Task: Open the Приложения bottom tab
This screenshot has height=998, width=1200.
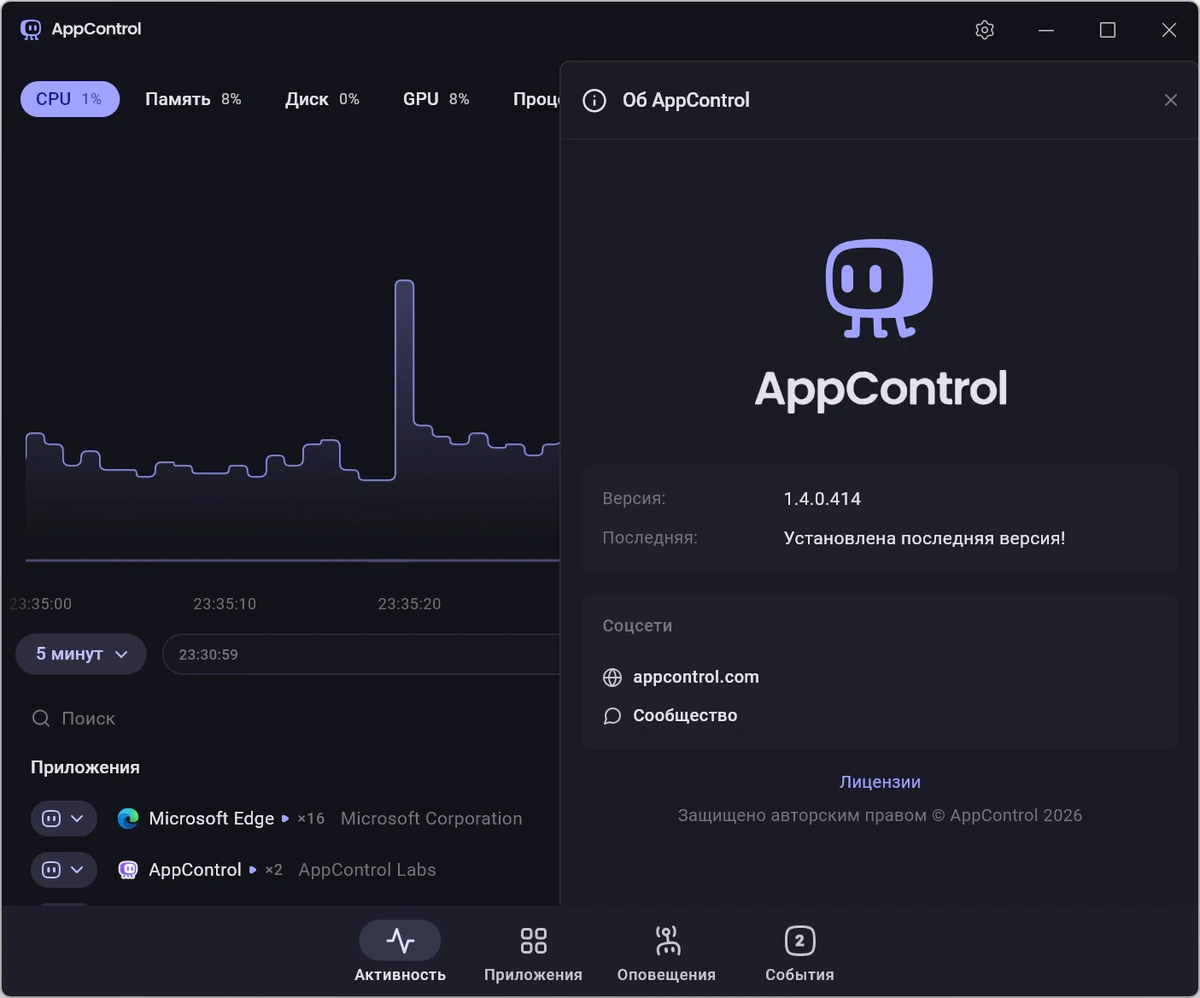Action: pyautogui.click(x=533, y=953)
